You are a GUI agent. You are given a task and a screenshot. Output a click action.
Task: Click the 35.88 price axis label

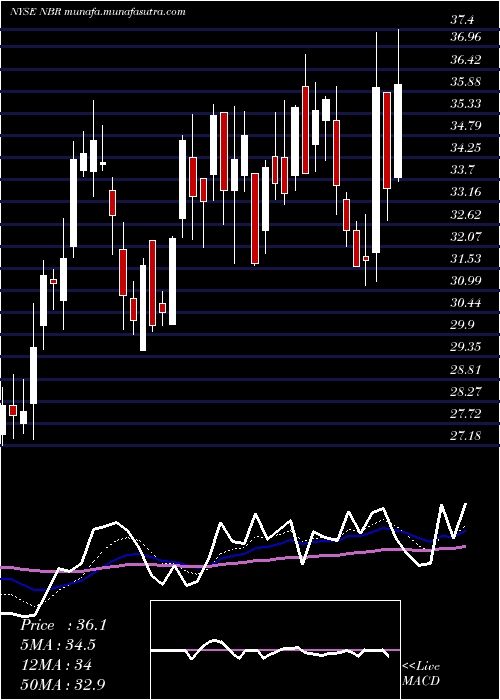click(x=466, y=81)
